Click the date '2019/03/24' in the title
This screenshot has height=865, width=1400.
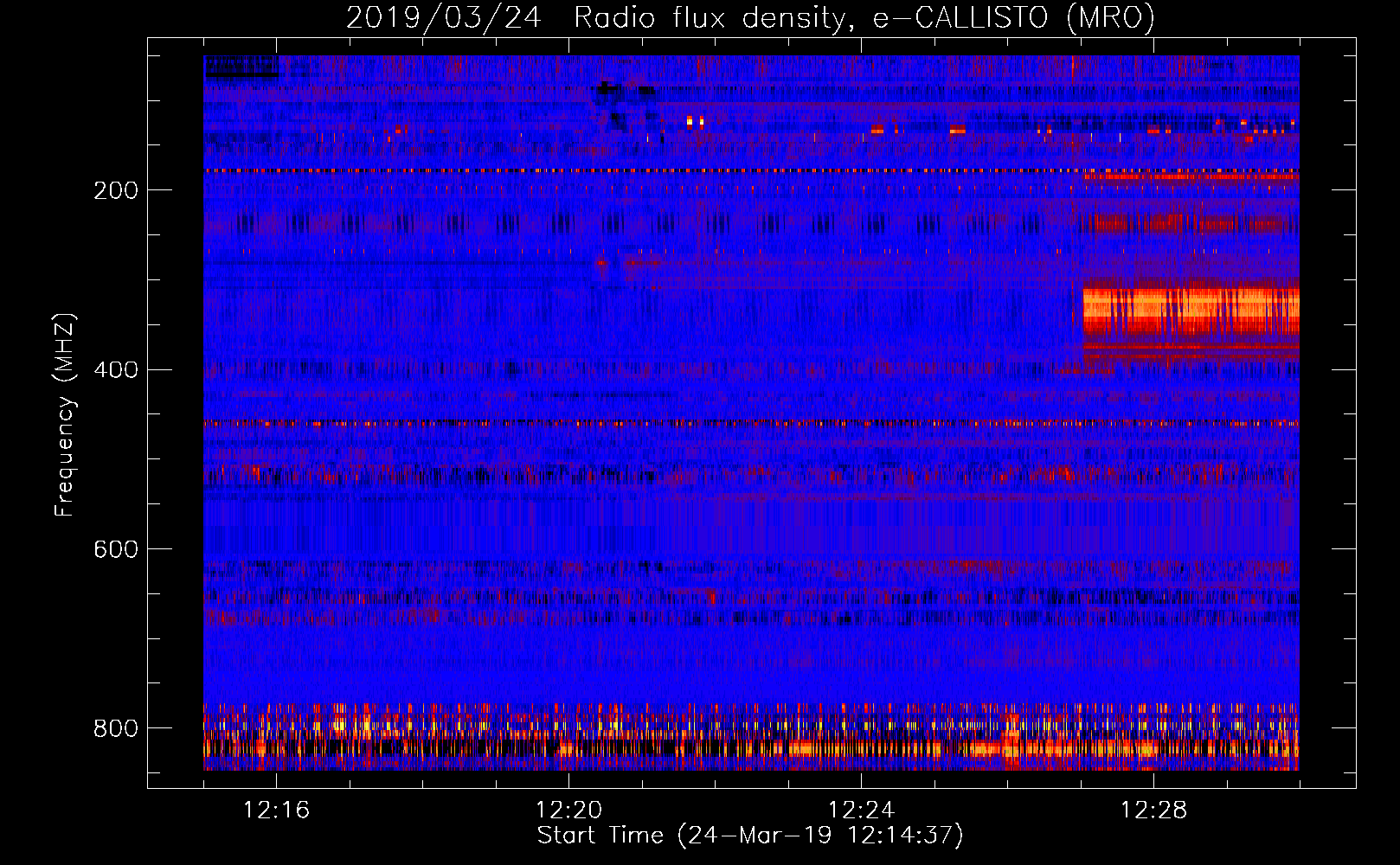(443, 18)
